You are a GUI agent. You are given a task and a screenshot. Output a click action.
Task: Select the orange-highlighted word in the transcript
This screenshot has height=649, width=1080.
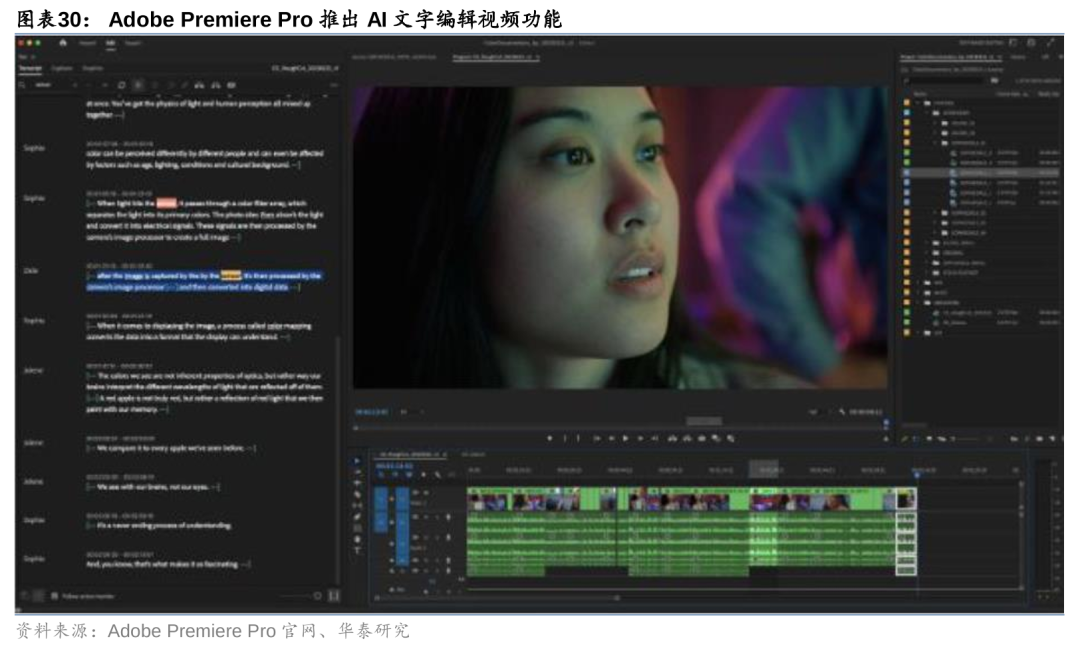[231, 276]
